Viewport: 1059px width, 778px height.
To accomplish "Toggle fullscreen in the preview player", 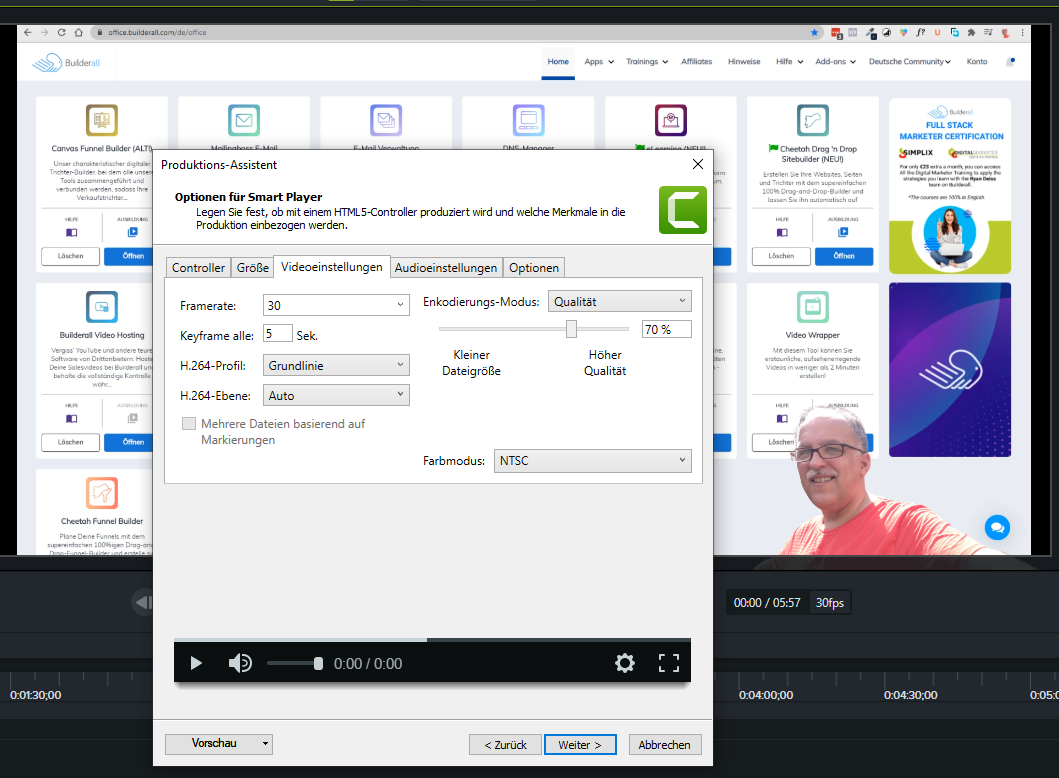I will pyautogui.click(x=669, y=663).
